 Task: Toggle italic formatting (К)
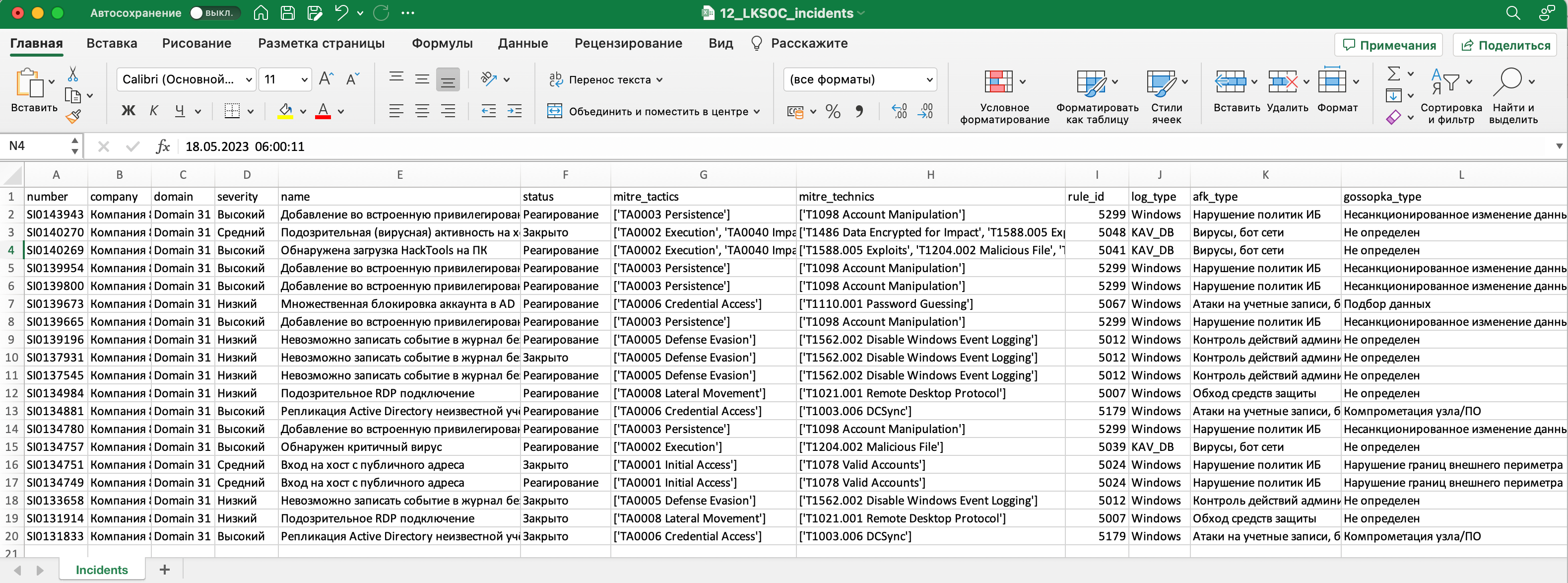[x=154, y=111]
